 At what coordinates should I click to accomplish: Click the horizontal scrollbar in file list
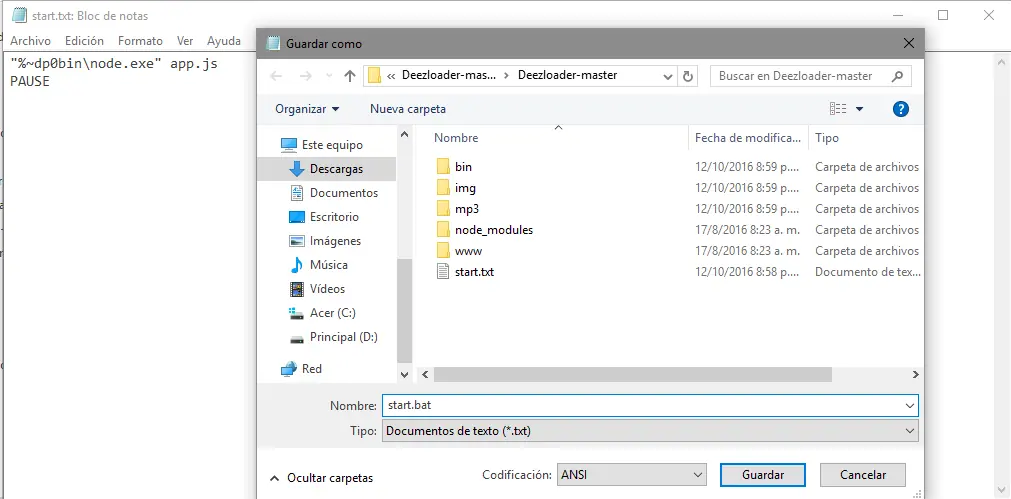coord(633,375)
